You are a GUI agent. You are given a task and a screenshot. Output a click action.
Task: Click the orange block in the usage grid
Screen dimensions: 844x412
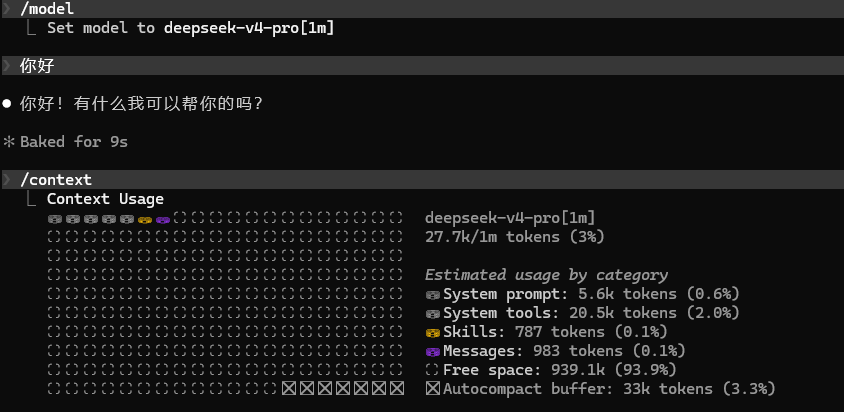pyautogui.click(x=145, y=219)
